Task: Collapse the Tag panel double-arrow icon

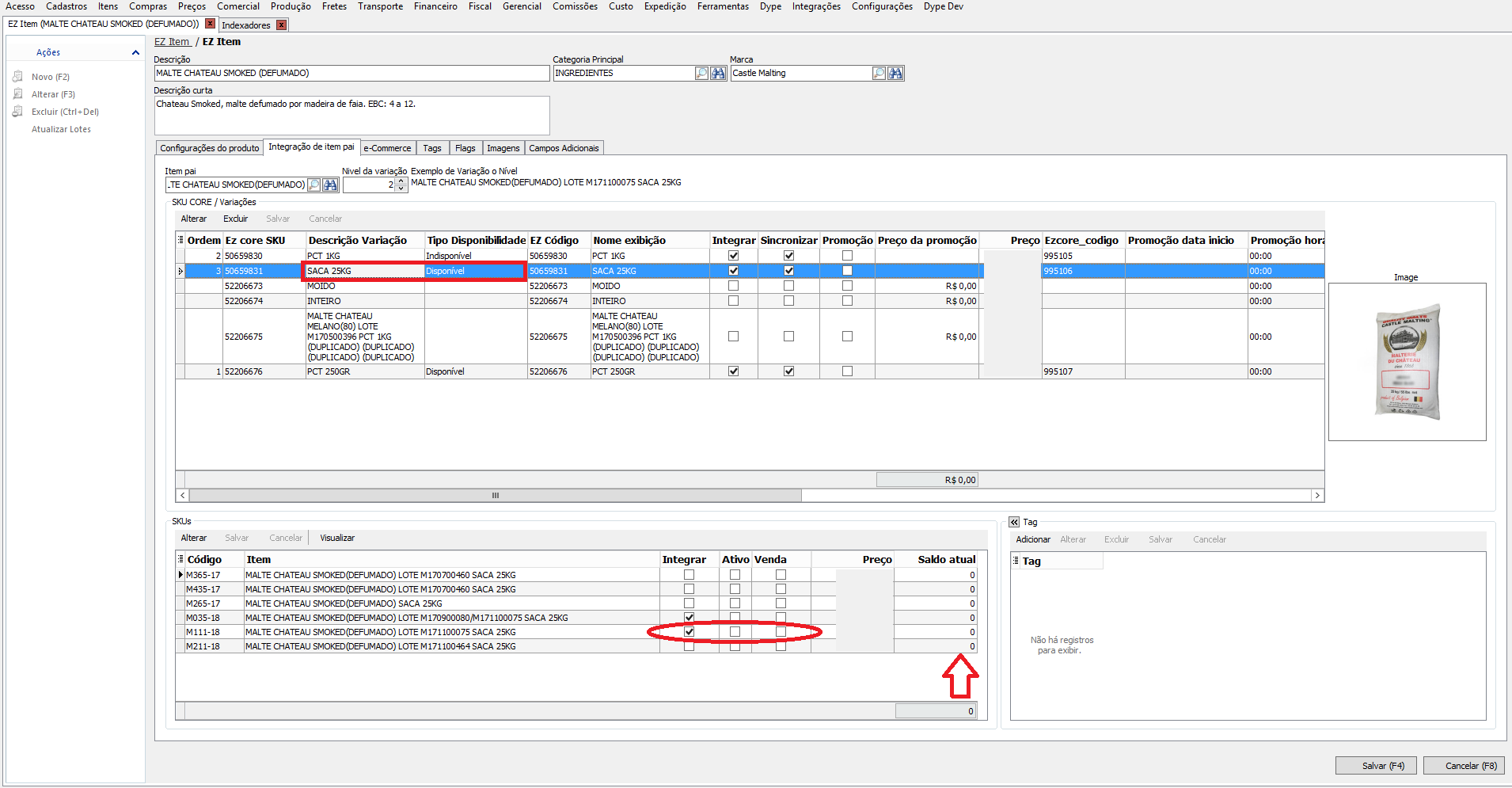Action: tap(1014, 523)
